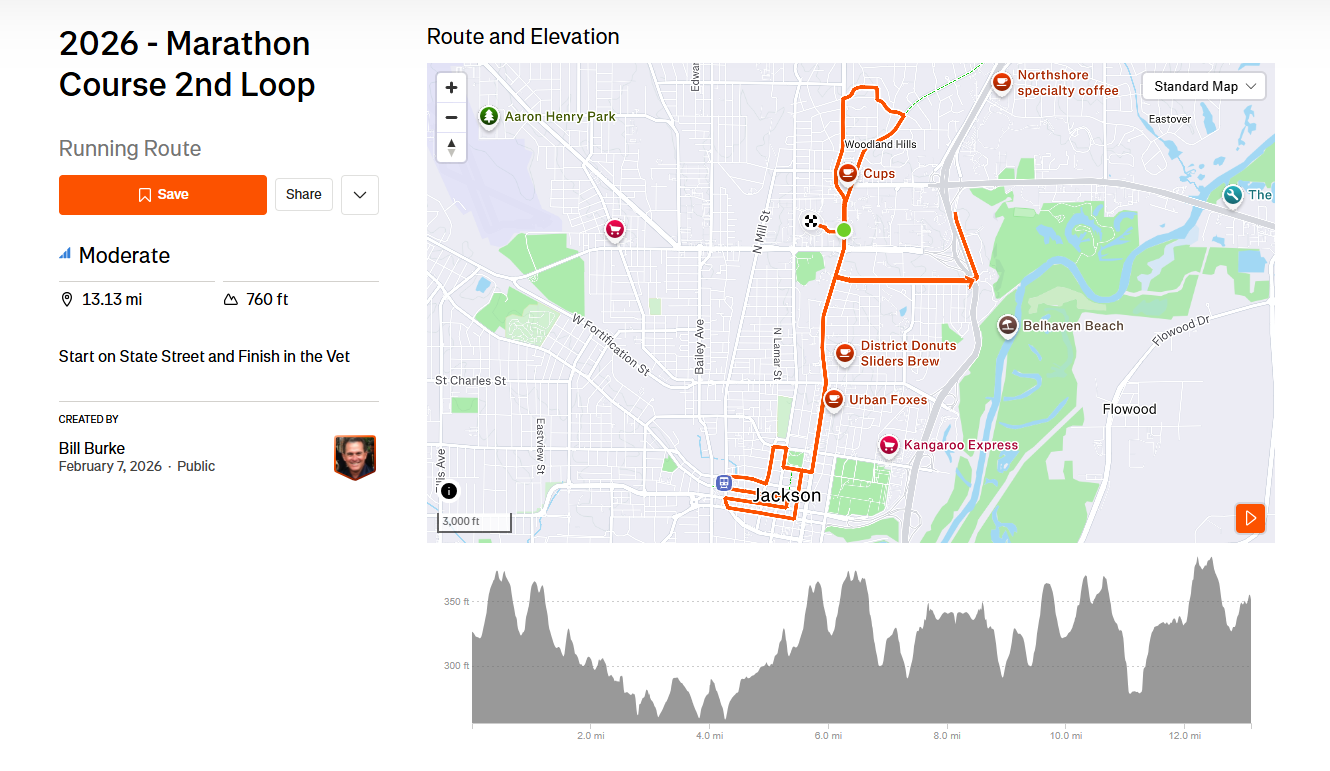
Task: Save this running route
Action: pyautogui.click(x=163, y=195)
